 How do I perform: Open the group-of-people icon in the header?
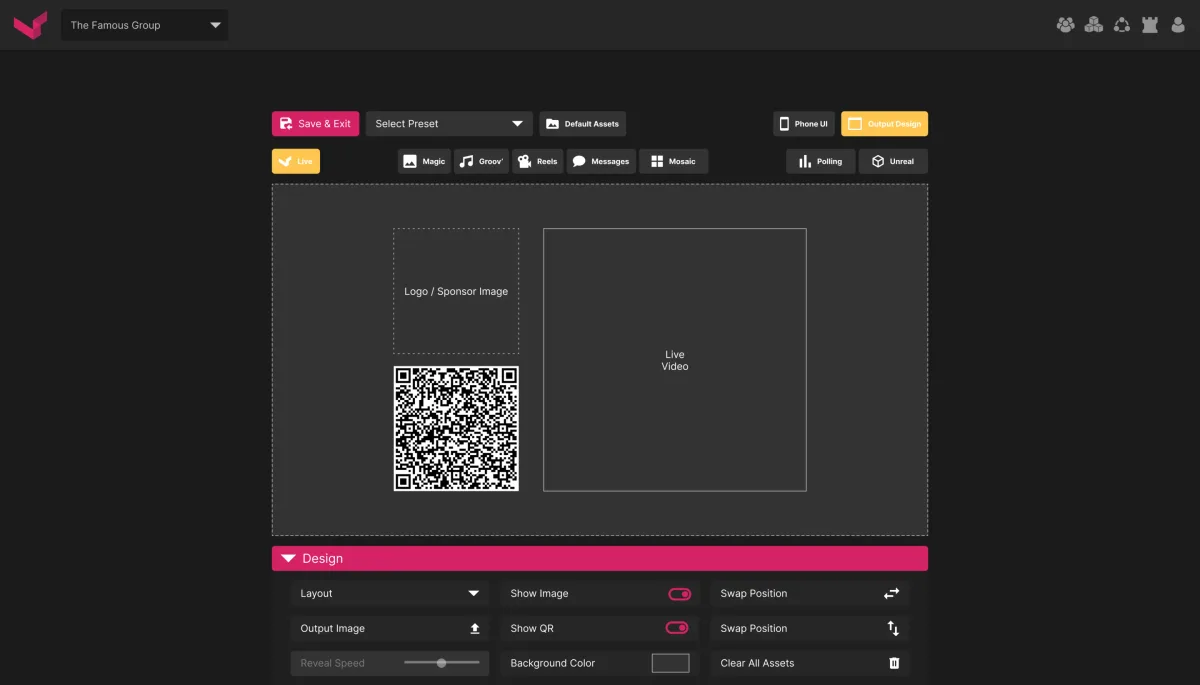(1066, 25)
